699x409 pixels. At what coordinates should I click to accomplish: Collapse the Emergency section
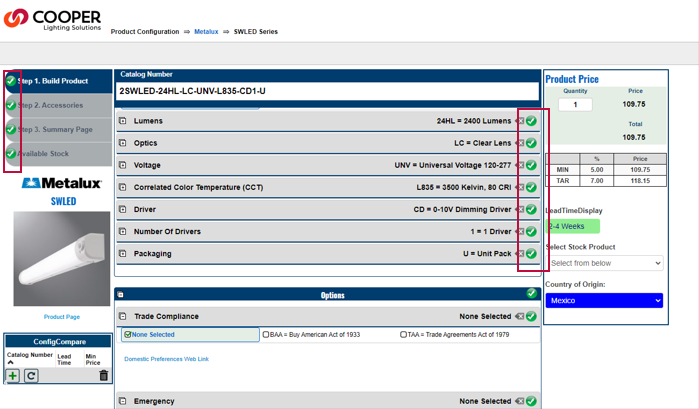(x=123, y=401)
